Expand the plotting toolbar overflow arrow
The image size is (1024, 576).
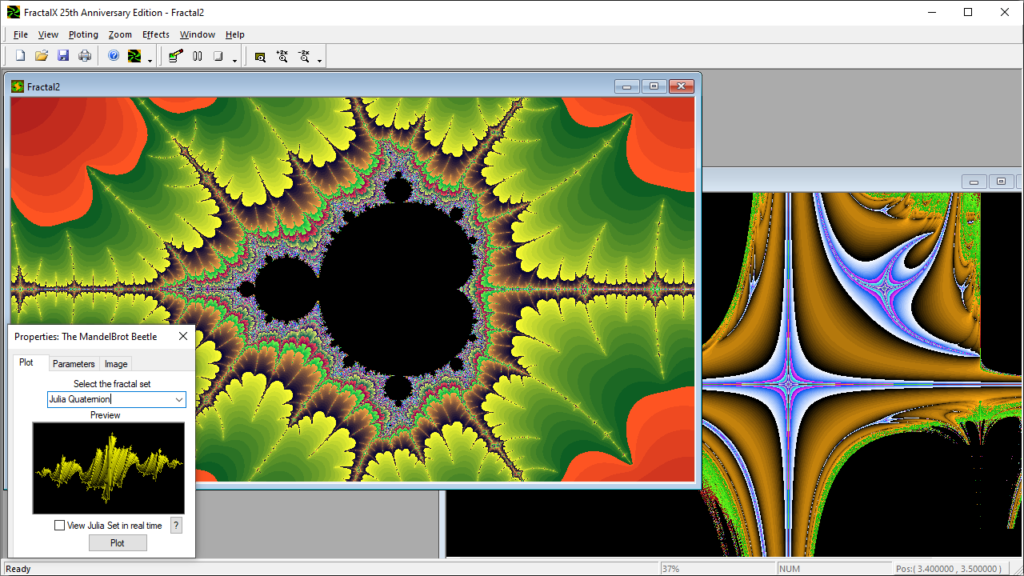pyautogui.click(x=234, y=61)
